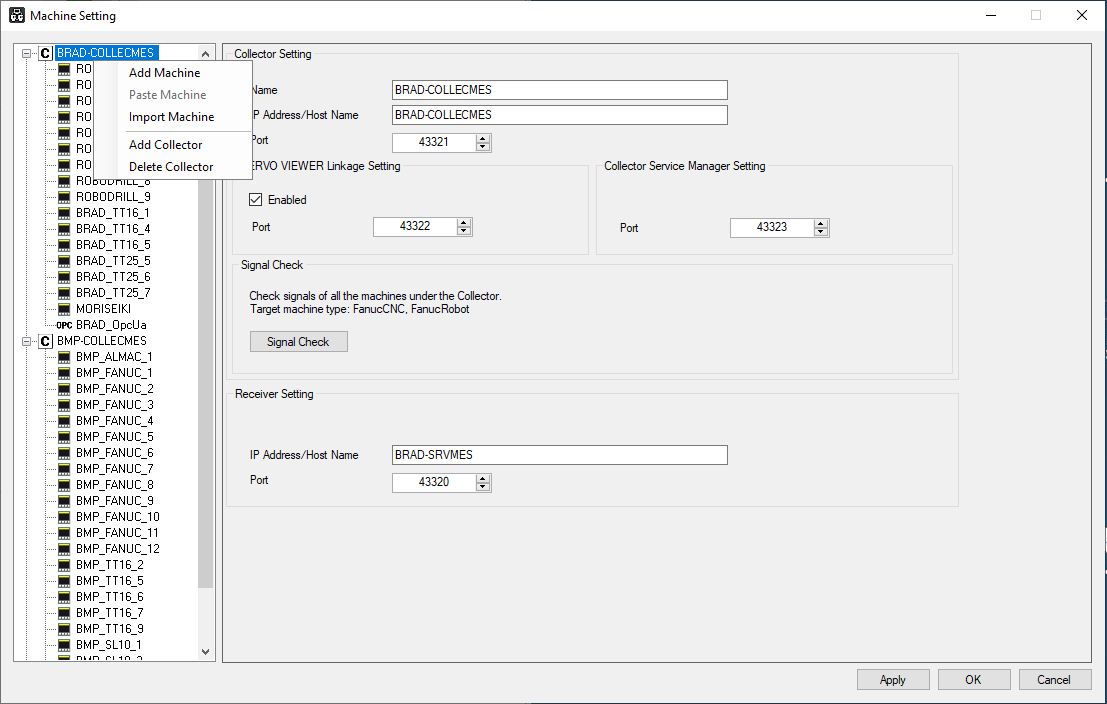The width and height of the screenshot is (1107, 704).
Task: Collapse the BMP-COLLECMES tree node
Action: point(26,341)
